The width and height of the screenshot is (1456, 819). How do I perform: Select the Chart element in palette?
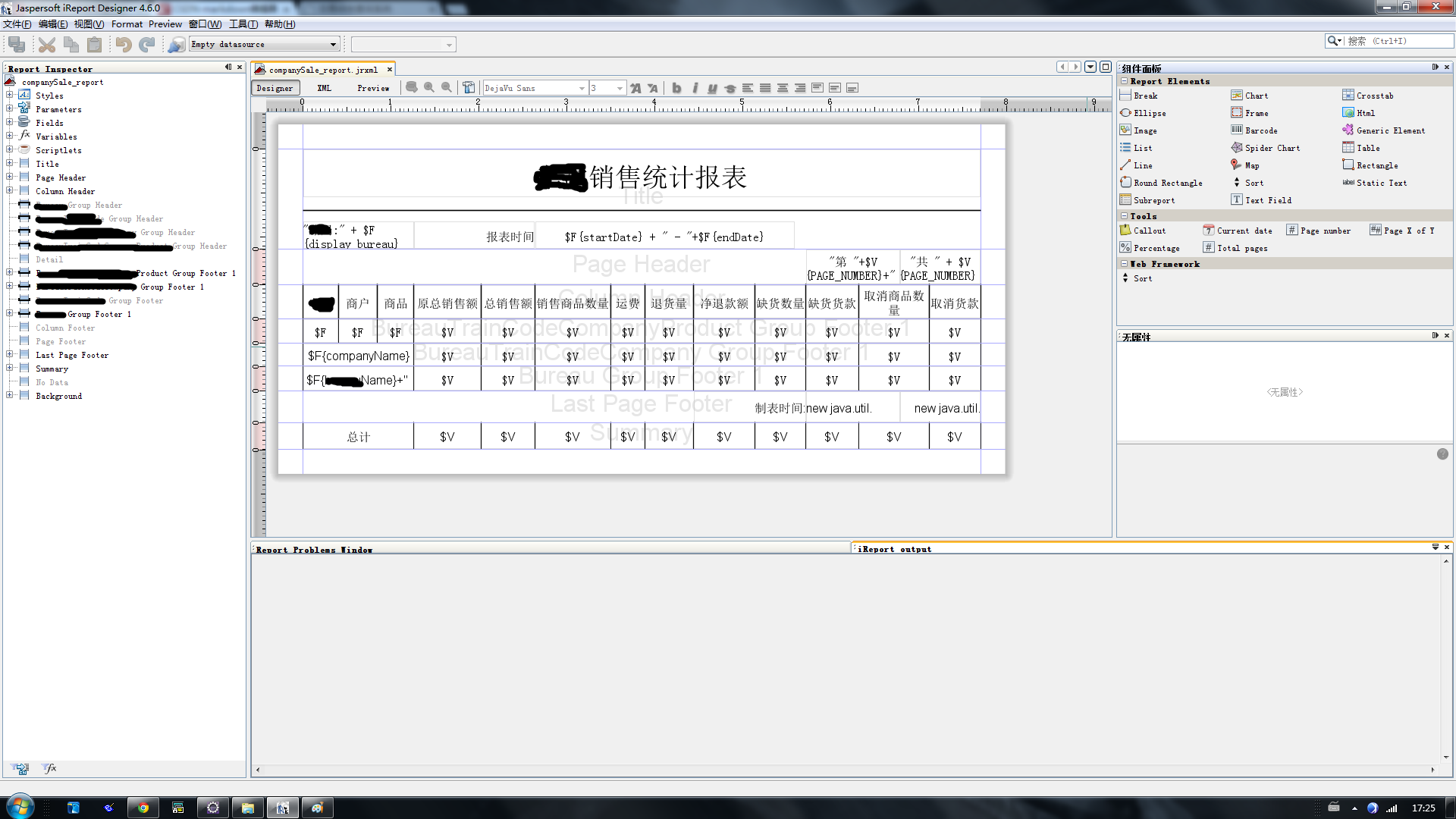coord(1249,96)
